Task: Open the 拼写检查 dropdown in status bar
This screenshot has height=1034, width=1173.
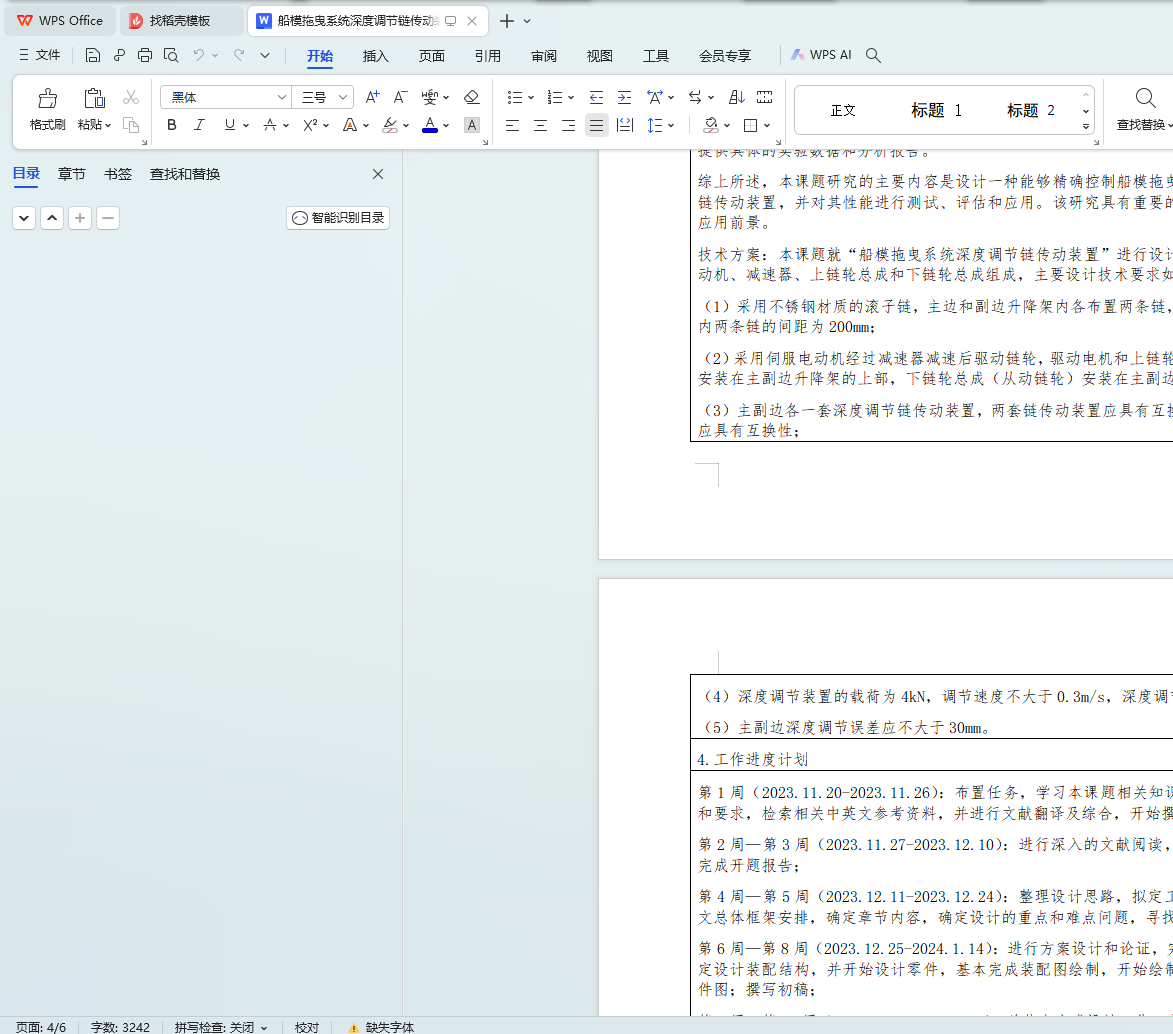Action: [x=263, y=1028]
